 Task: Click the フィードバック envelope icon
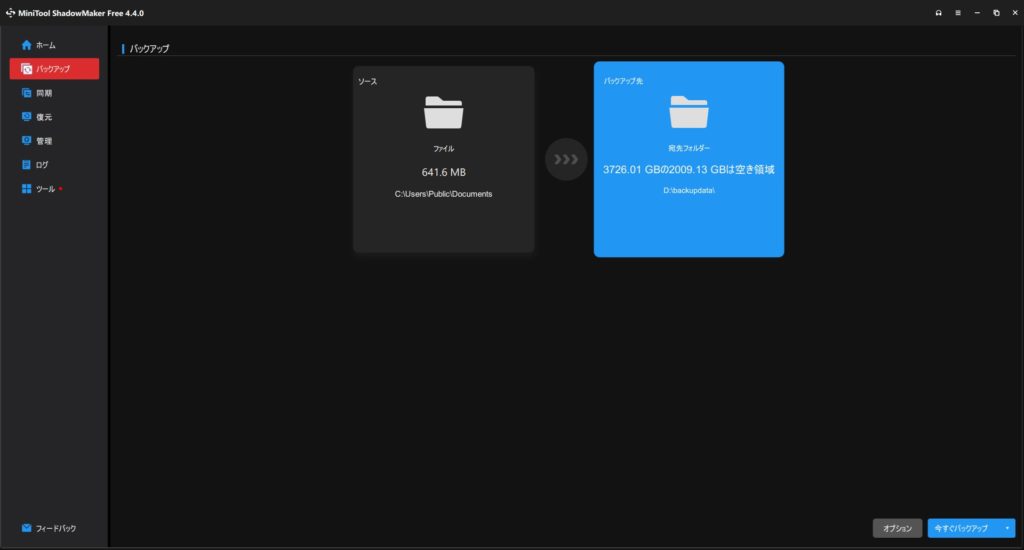coord(27,528)
